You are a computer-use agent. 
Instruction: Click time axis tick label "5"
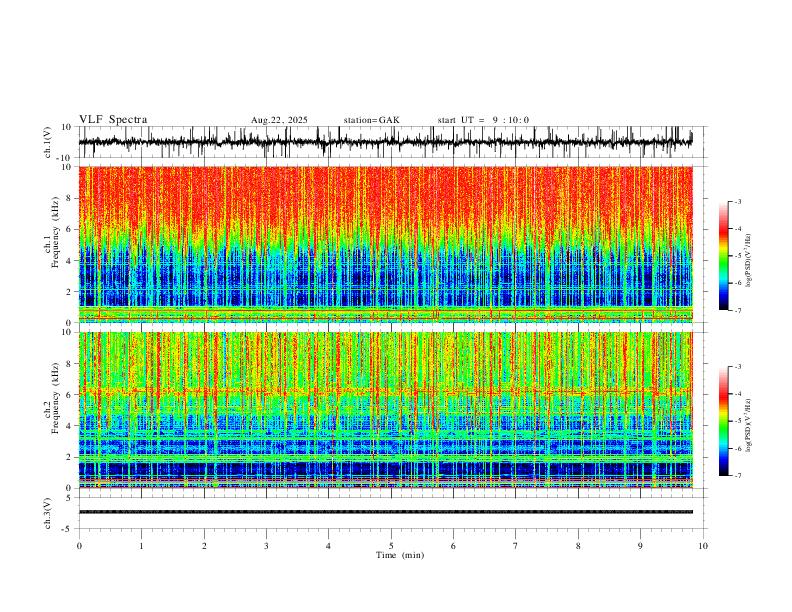click(x=391, y=546)
